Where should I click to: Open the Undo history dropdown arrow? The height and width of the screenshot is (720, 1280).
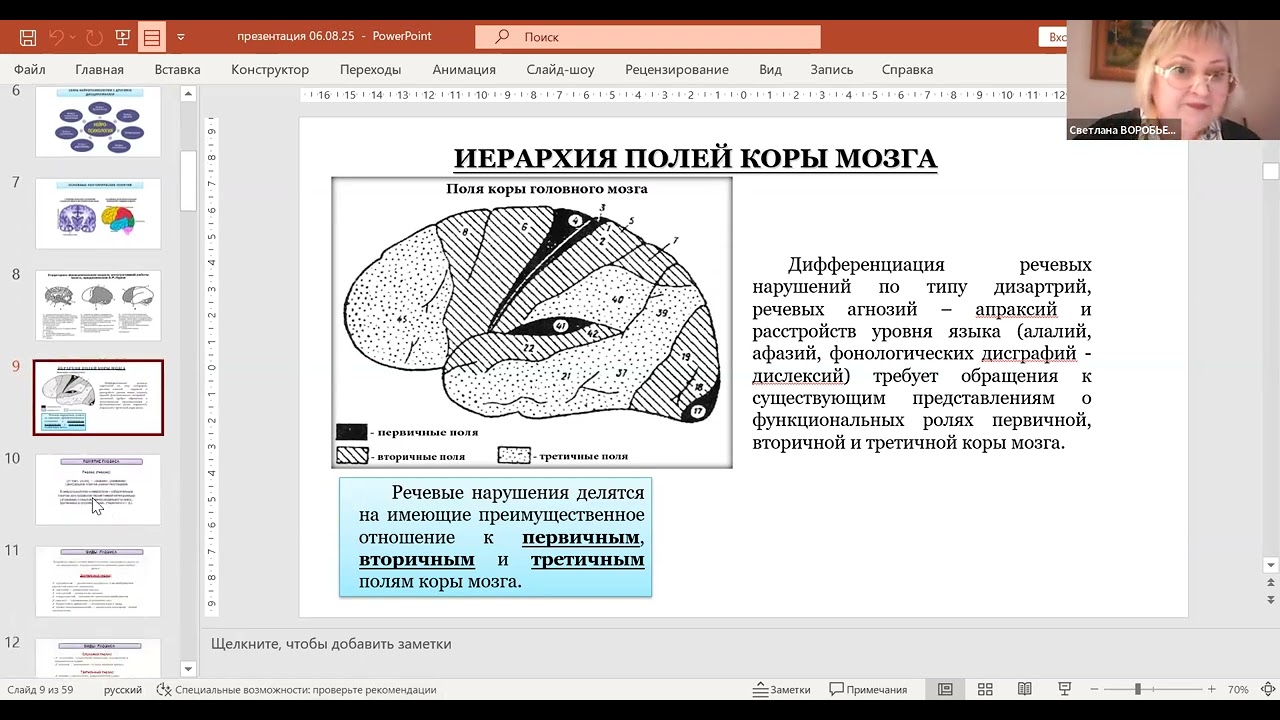tap(73, 37)
